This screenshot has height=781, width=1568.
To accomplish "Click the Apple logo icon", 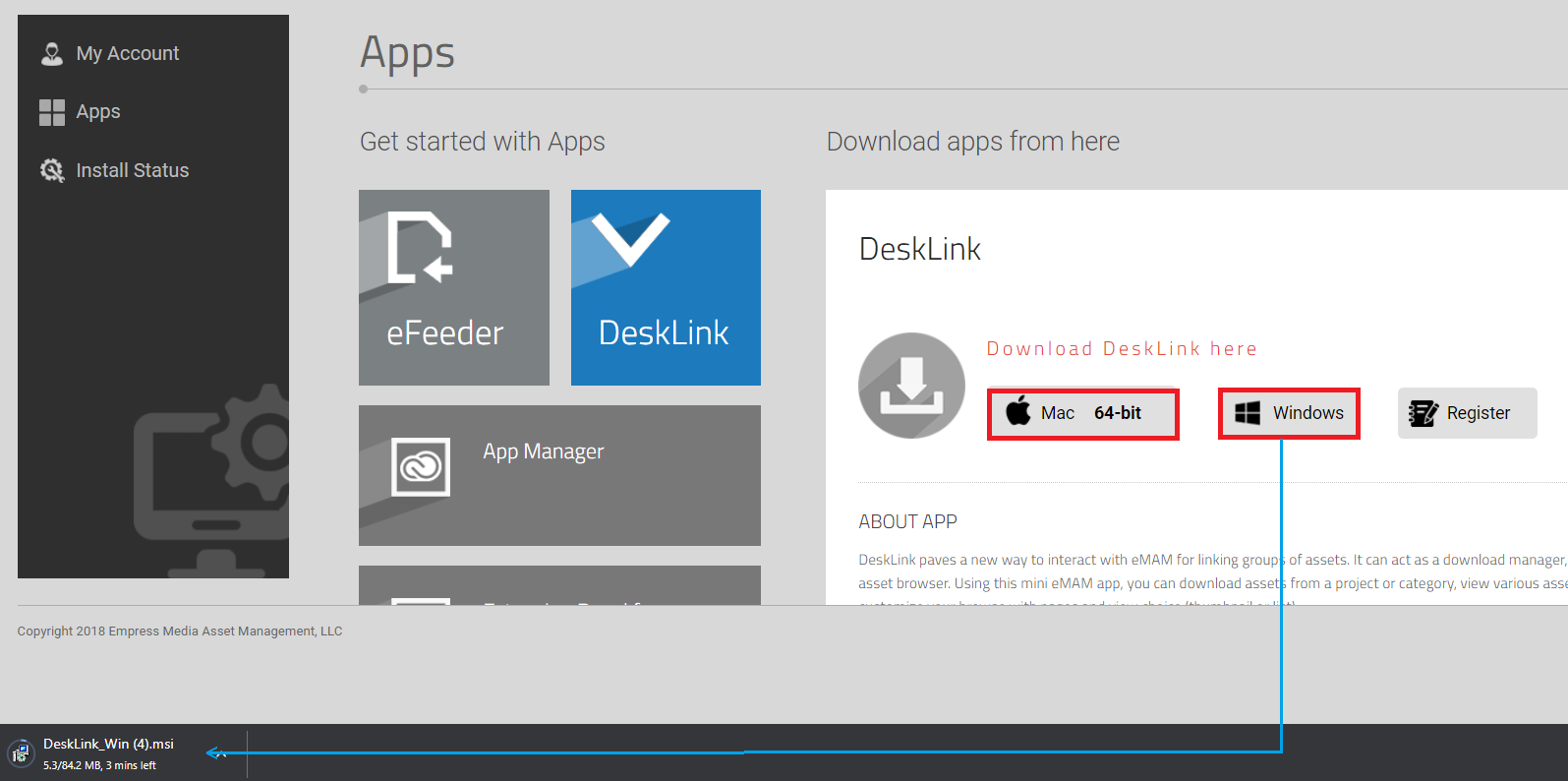I will click(x=1018, y=411).
